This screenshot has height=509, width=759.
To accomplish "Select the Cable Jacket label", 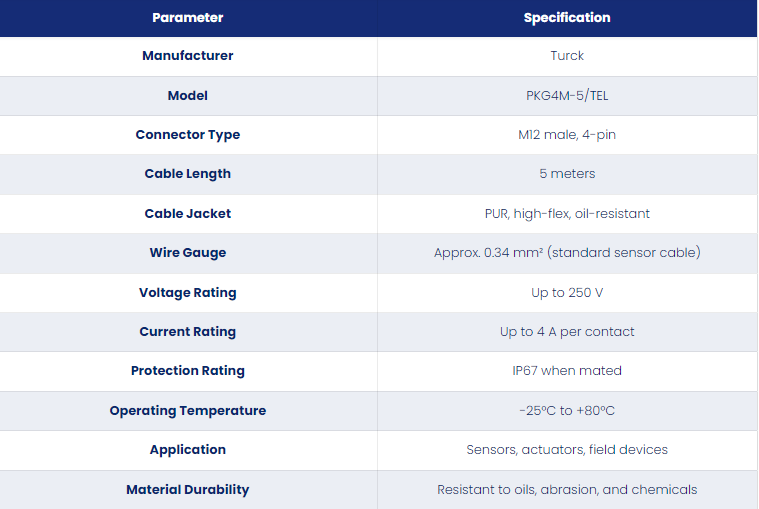I will pos(188,213).
